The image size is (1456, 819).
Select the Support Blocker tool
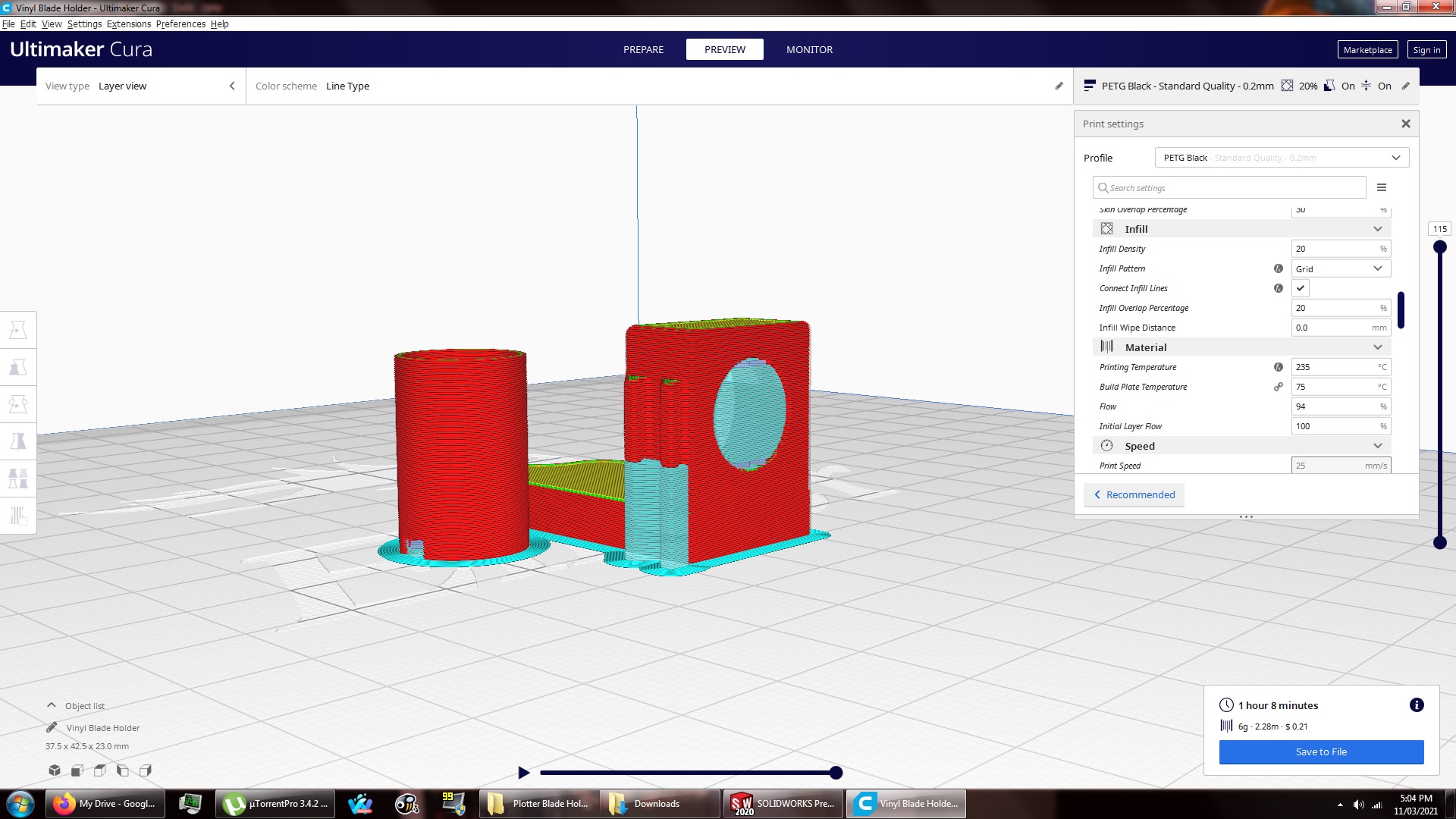coord(18,516)
